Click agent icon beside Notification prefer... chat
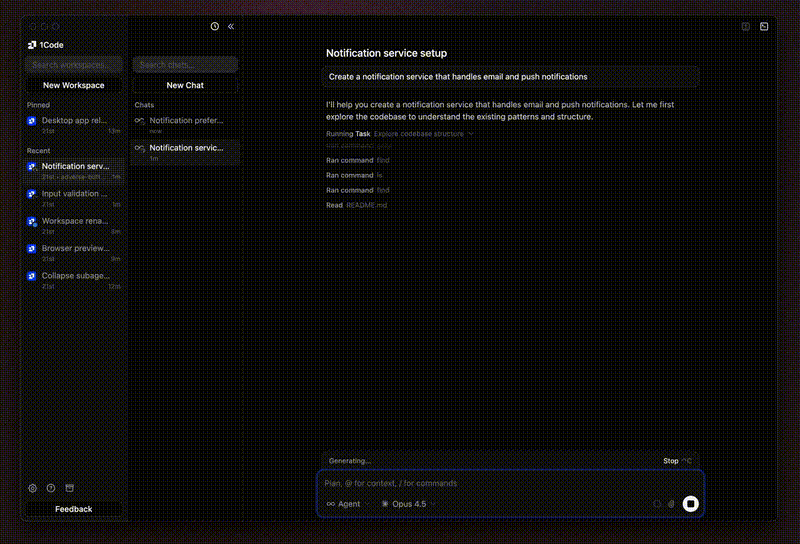This screenshot has width=800, height=544. (139, 121)
